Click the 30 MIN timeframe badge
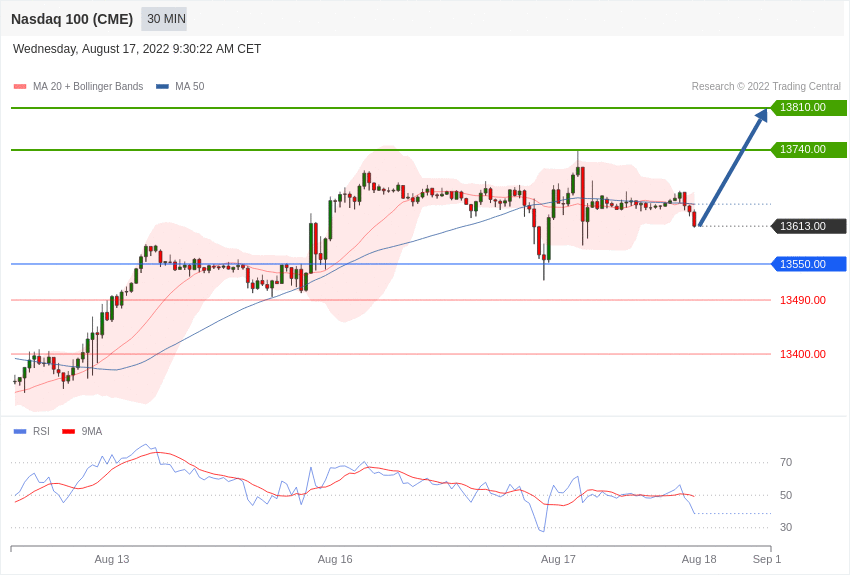 [x=164, y=19]
